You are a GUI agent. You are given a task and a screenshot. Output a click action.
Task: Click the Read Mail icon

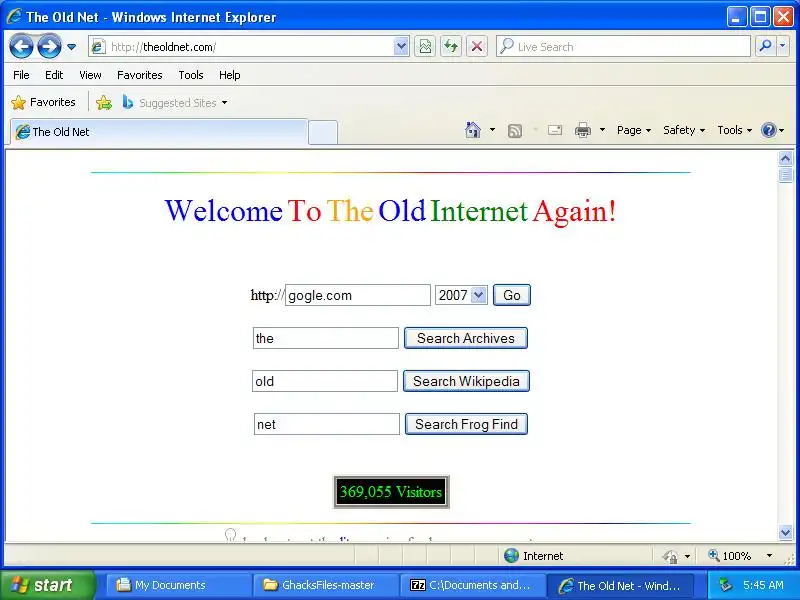(555, 131)
